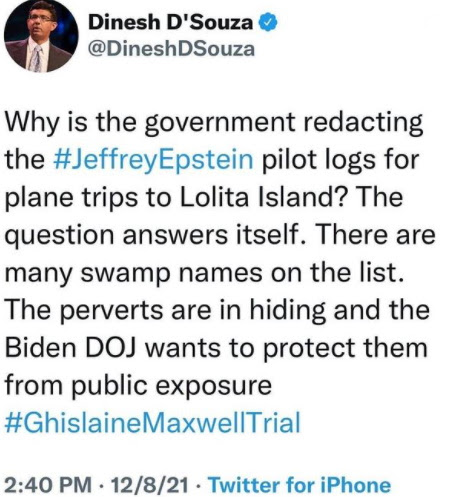Open the #GhislaineMaxwellTrial hashtag
The height and width of the screenshot is (497, 462).
point(153,422)
